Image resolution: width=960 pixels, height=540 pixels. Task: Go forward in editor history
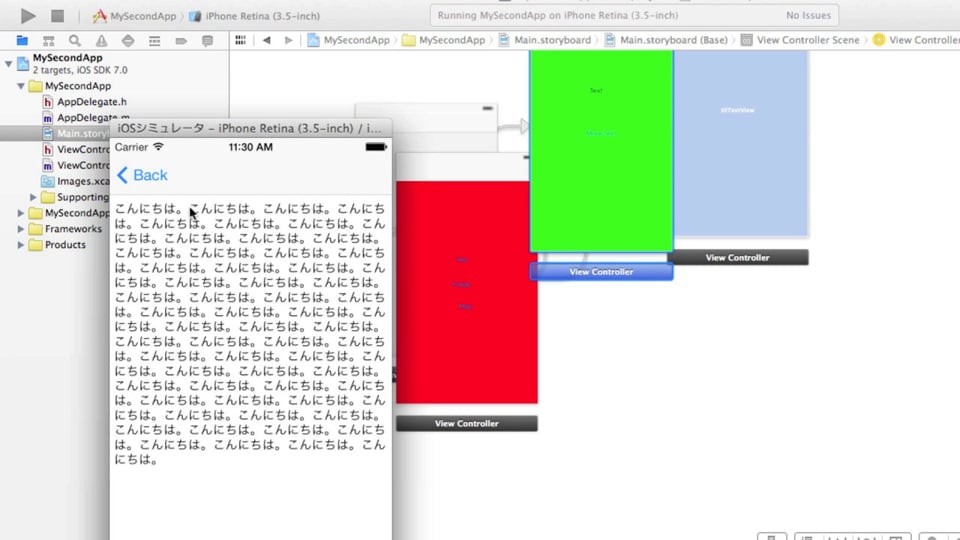(288, 40)
